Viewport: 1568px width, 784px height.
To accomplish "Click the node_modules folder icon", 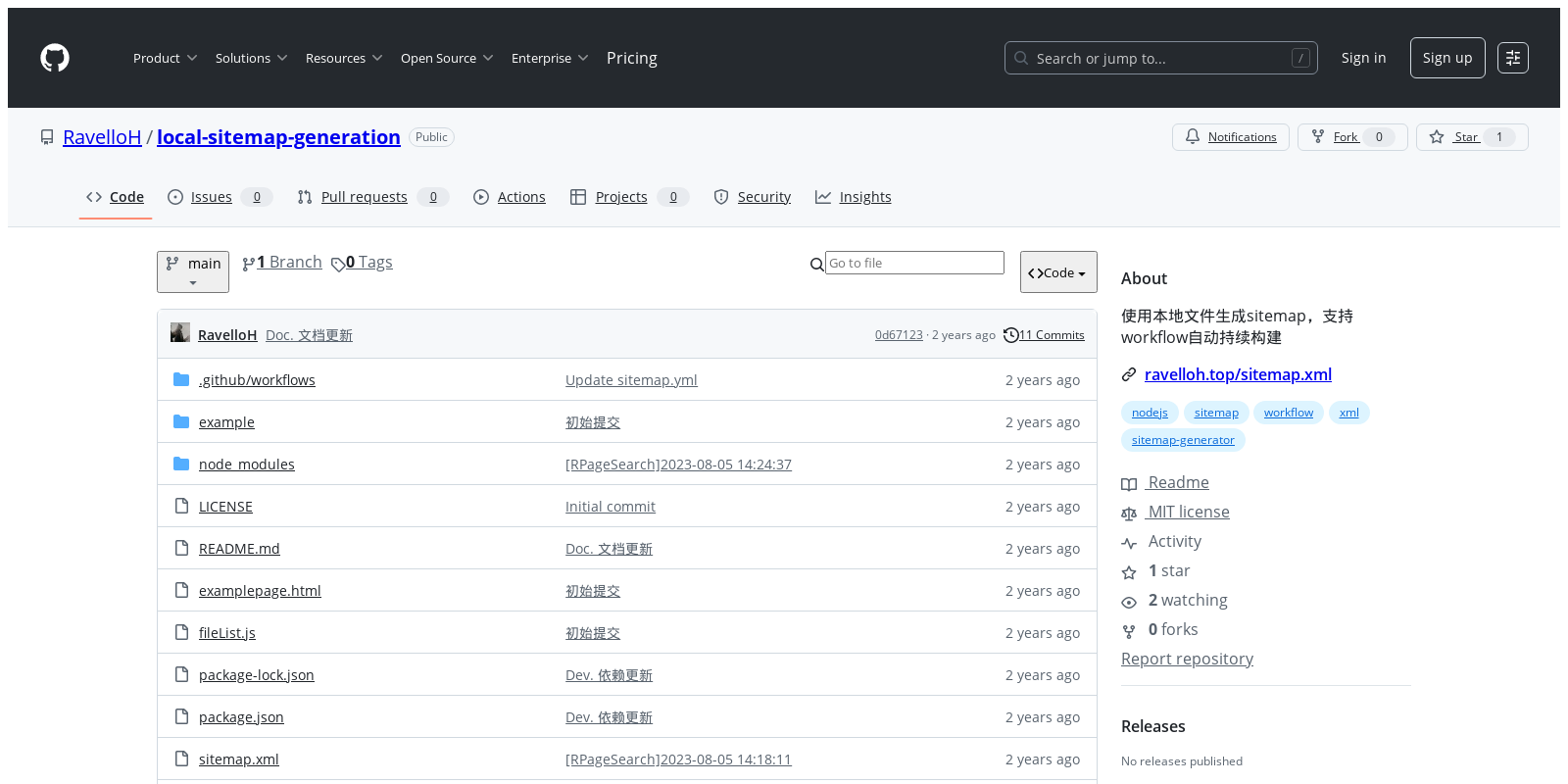I will pos(181,464).
